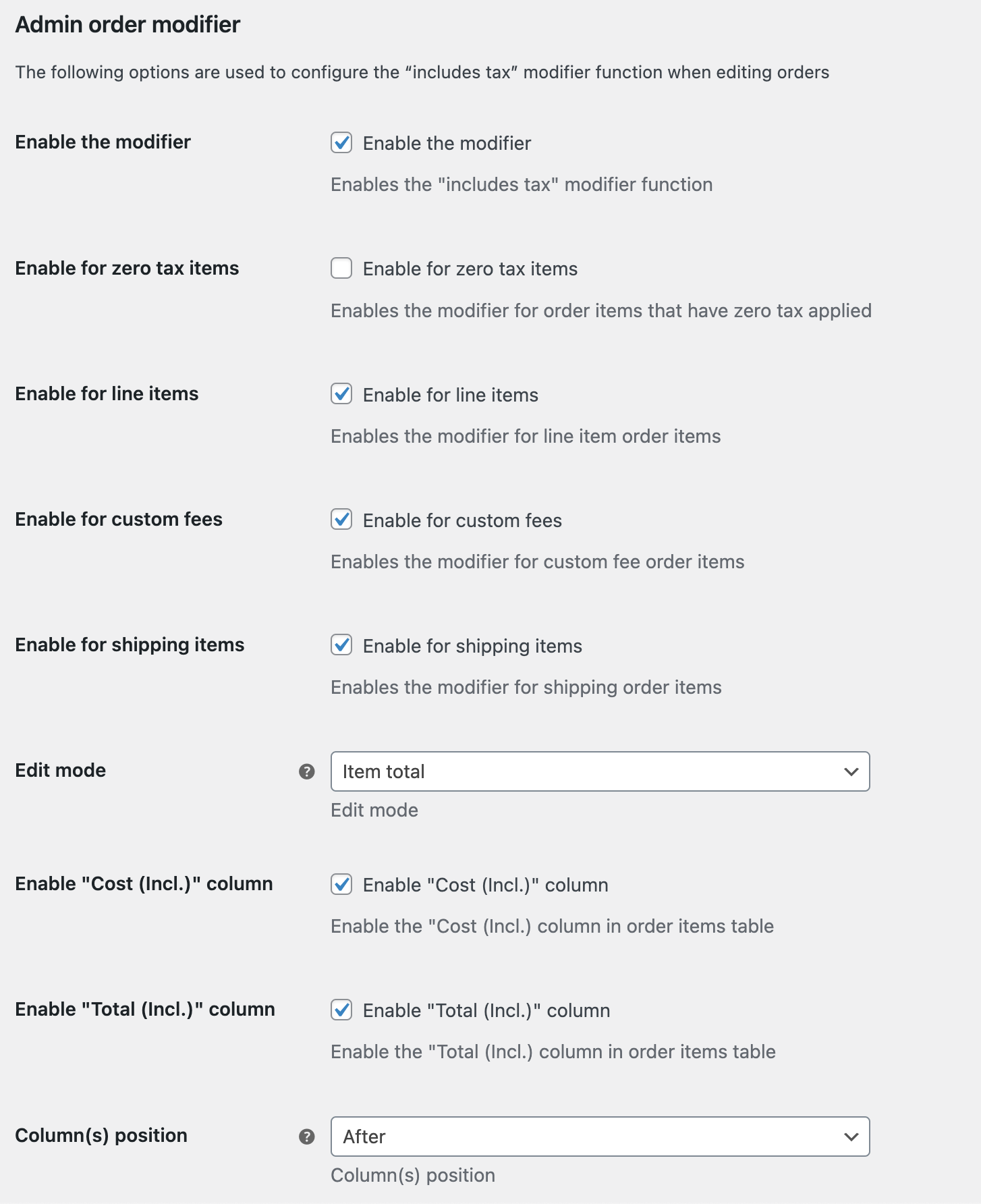The width and height of the screenshot is (981, 1204).
Task: Uncheck the "Total (Incl.)" column checkbox
Action: [342, 1010]
